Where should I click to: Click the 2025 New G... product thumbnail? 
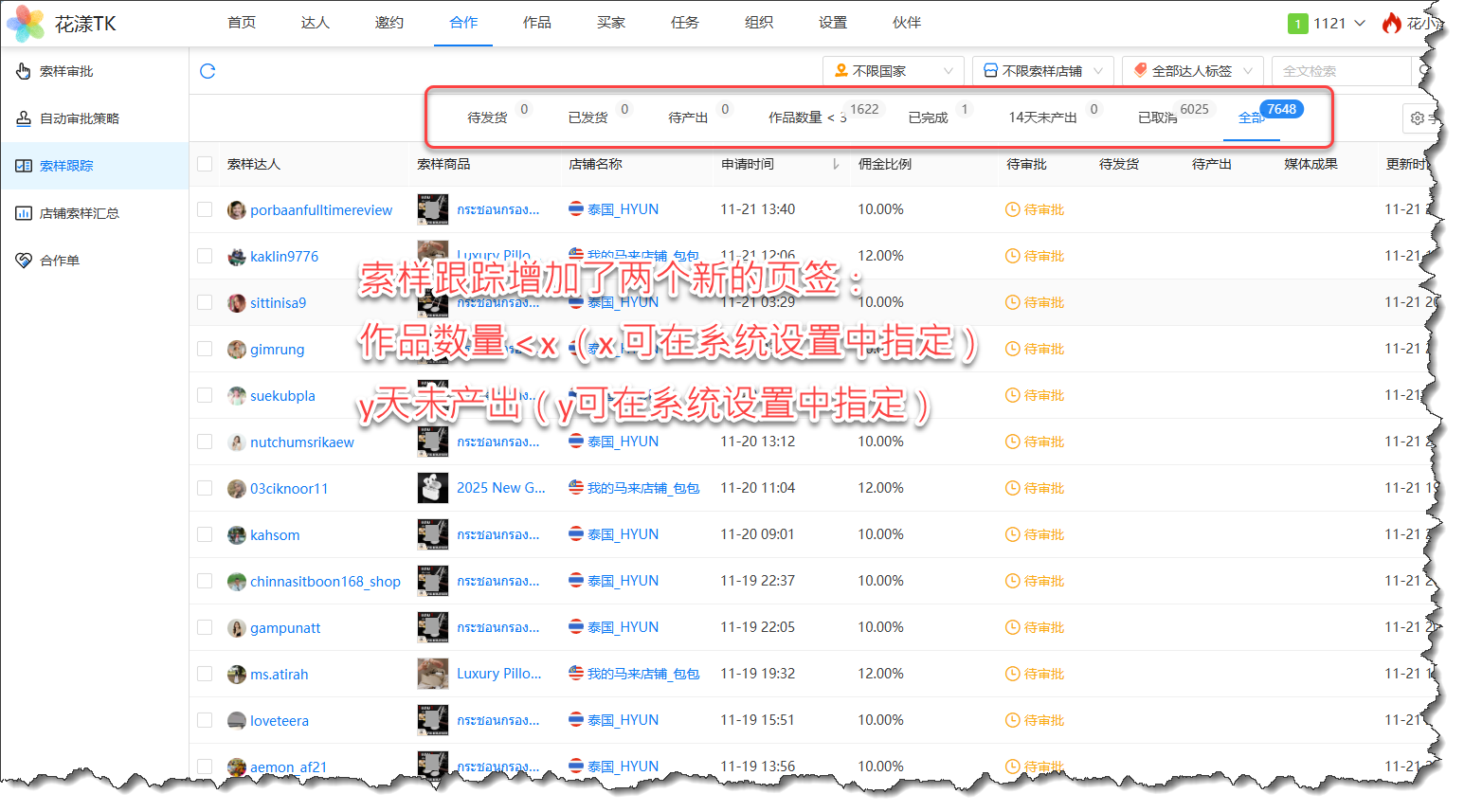point(433,488)
